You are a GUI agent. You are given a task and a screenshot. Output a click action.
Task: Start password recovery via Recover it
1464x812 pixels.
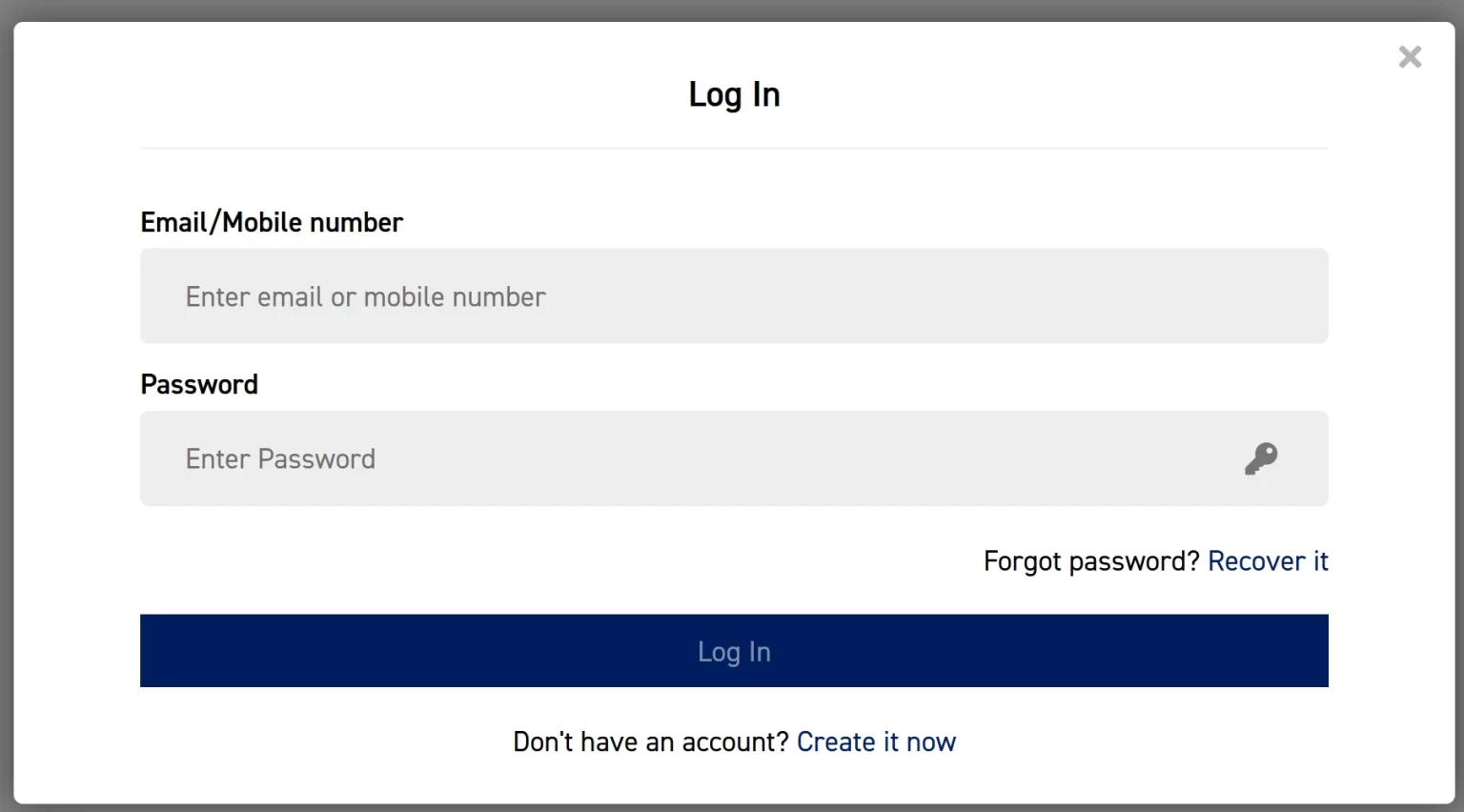pos(1267,561)
